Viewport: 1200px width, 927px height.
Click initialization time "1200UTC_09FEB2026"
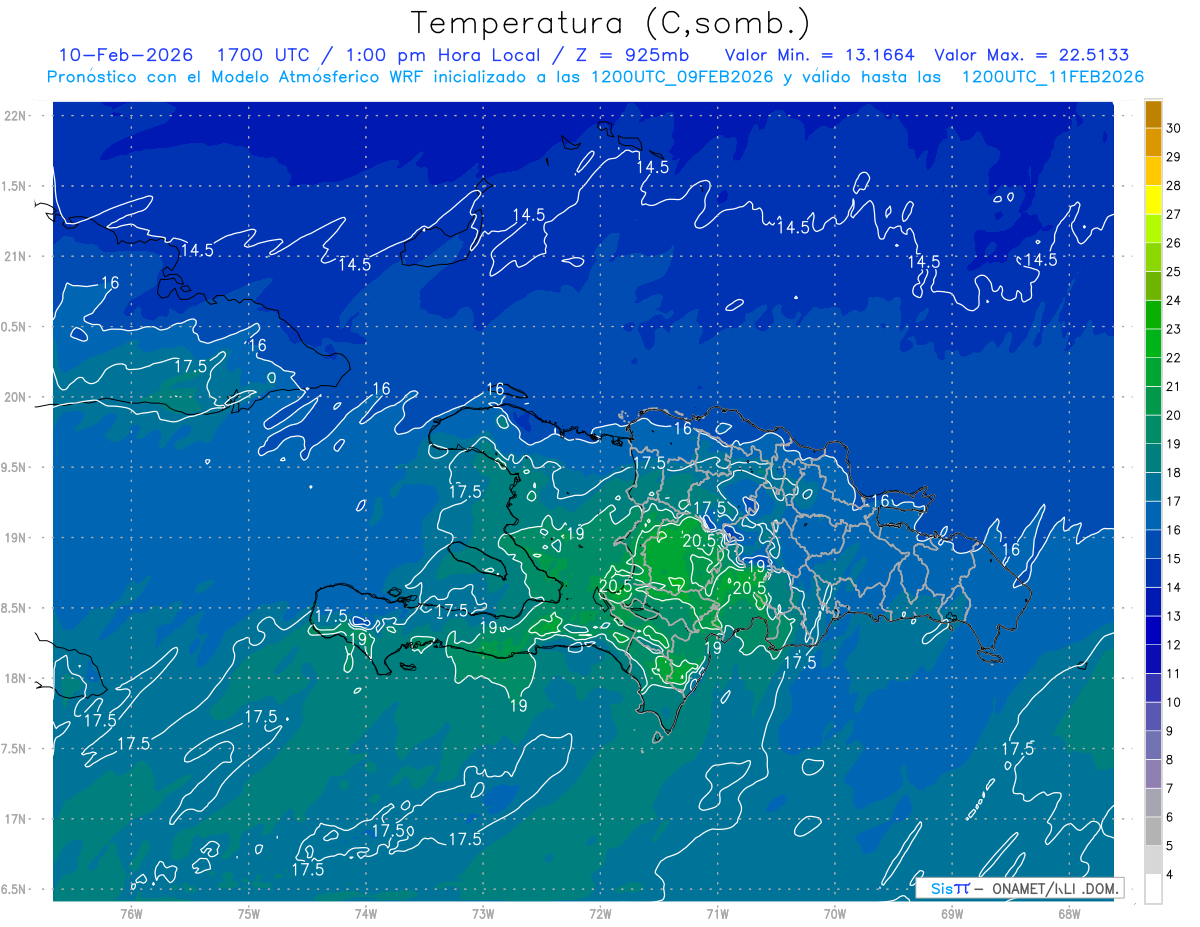click(684, 77)
